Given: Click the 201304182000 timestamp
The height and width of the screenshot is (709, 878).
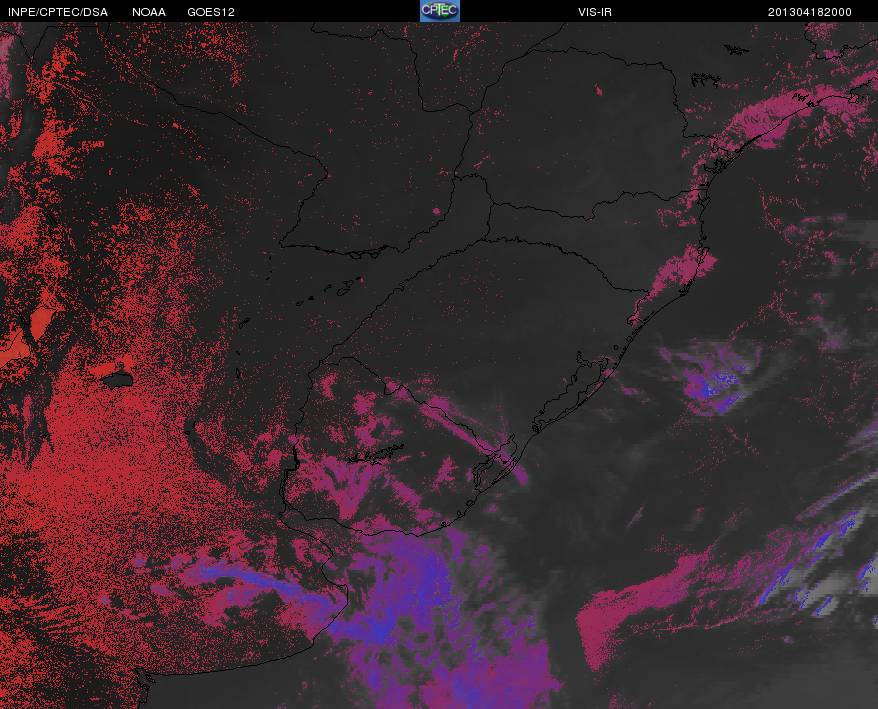Looking at the screenshot, I should pyautogui.click(x=810, y=12).
